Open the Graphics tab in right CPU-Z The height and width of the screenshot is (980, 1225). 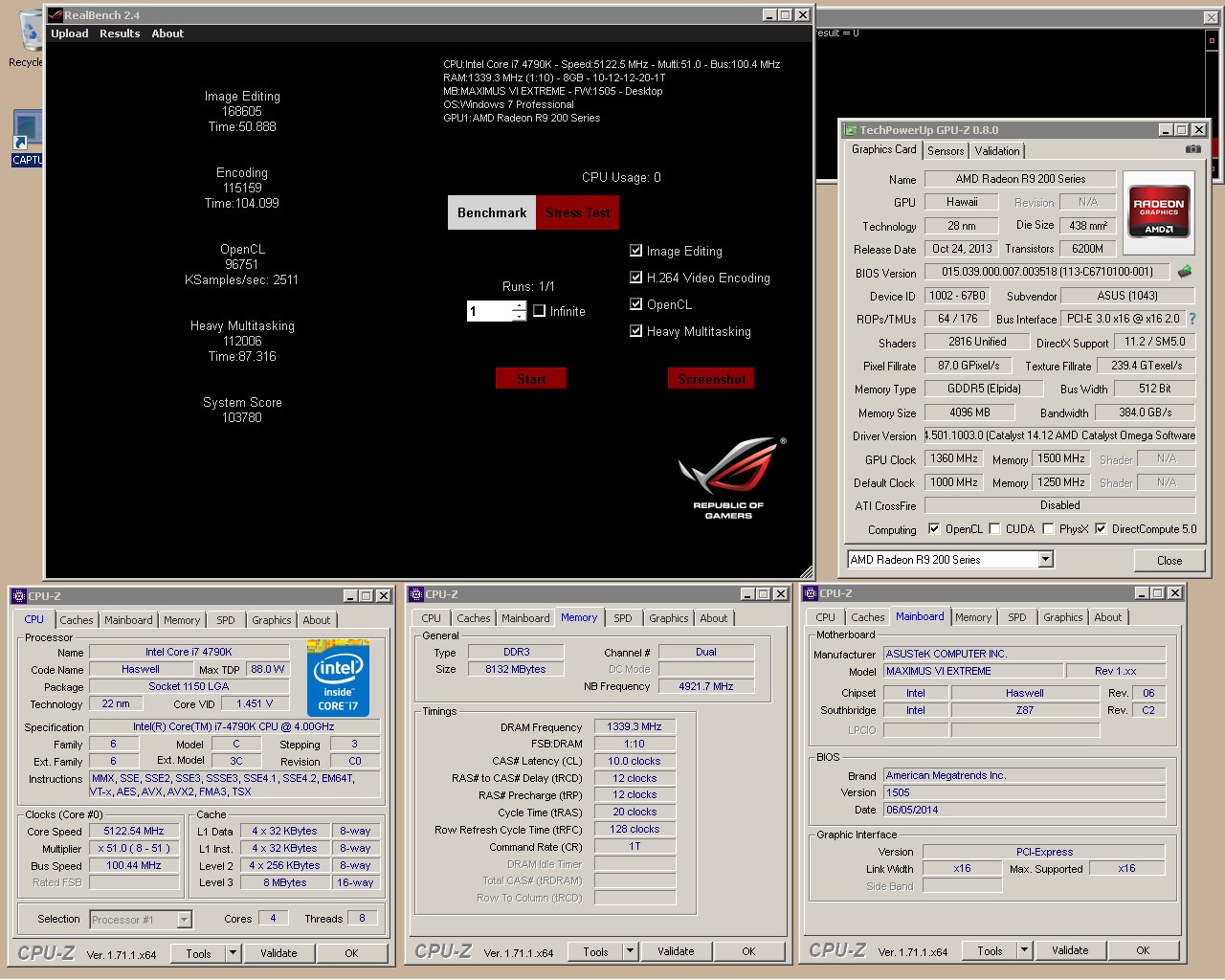[1063, 617]
